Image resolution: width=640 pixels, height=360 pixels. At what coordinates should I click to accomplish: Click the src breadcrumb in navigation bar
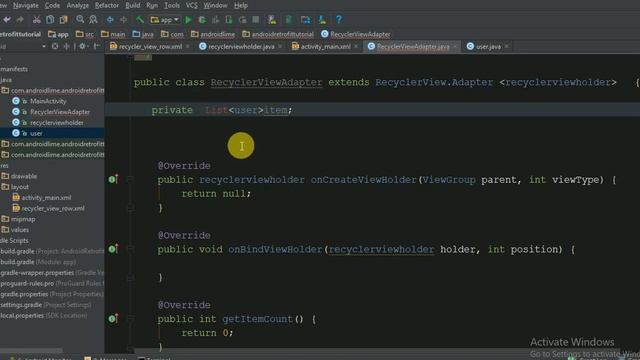(x=85, y=34)
